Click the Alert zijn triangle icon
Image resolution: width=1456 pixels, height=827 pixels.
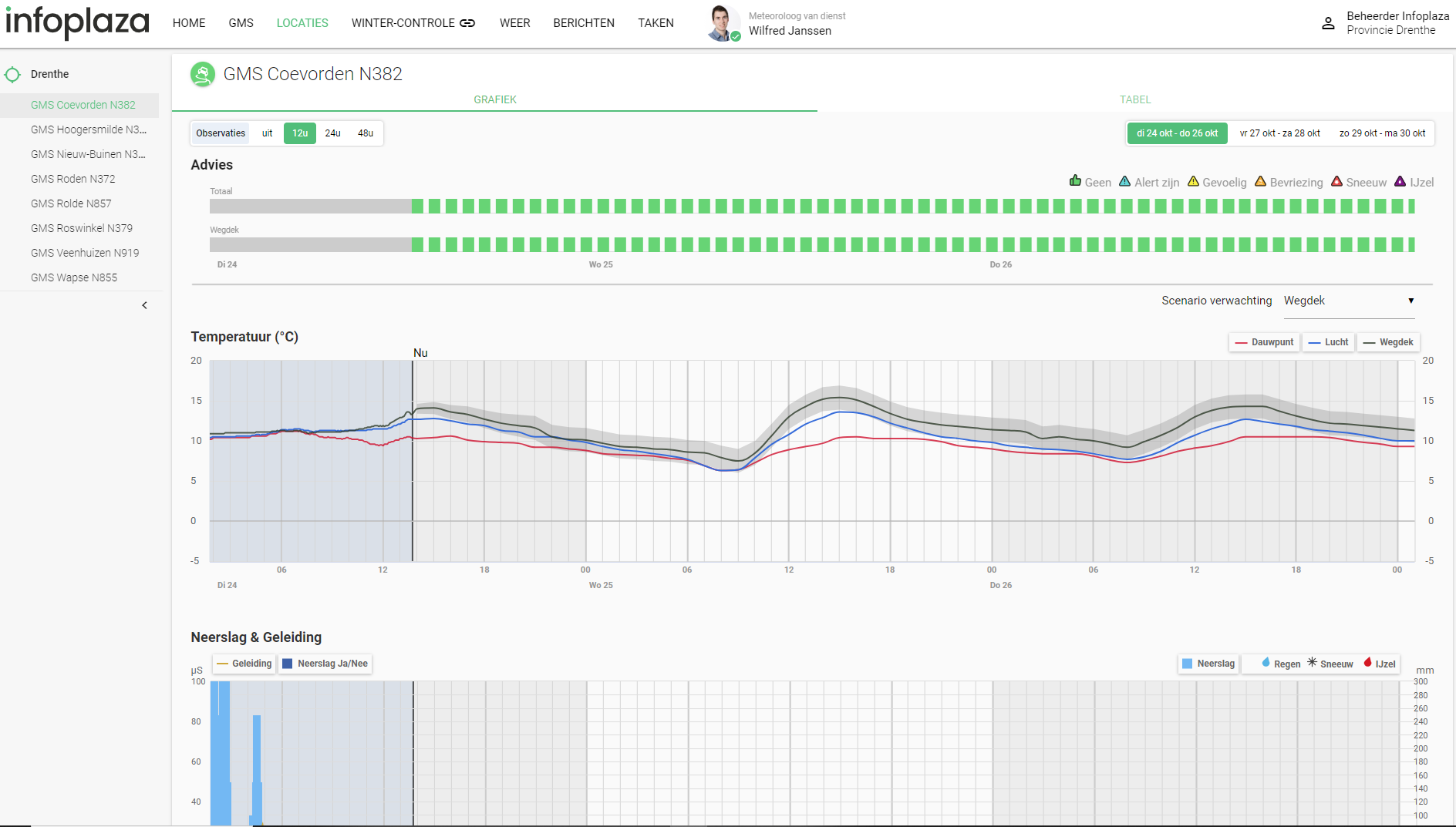1125,182
